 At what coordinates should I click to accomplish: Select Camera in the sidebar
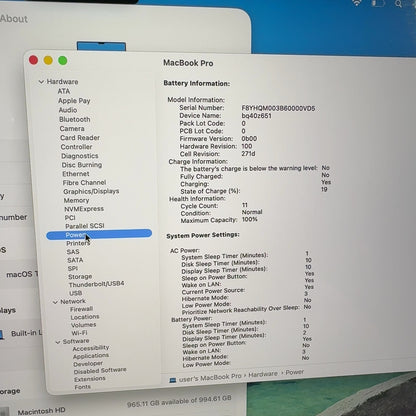72,129
